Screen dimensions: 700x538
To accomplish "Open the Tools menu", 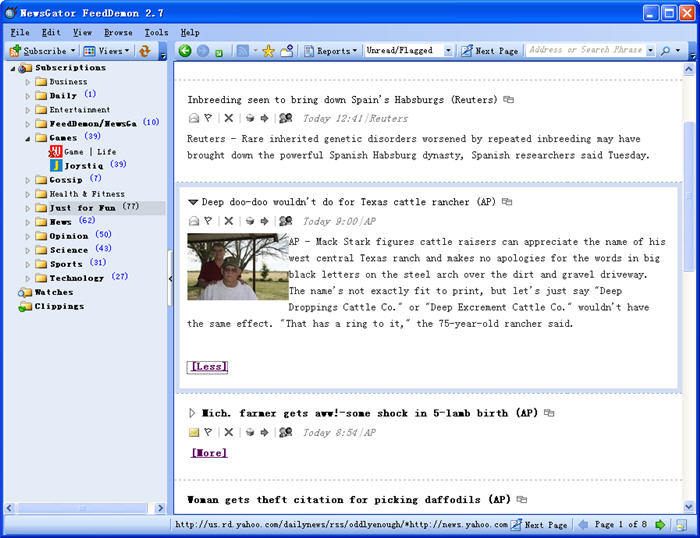I will coord(156,33).
